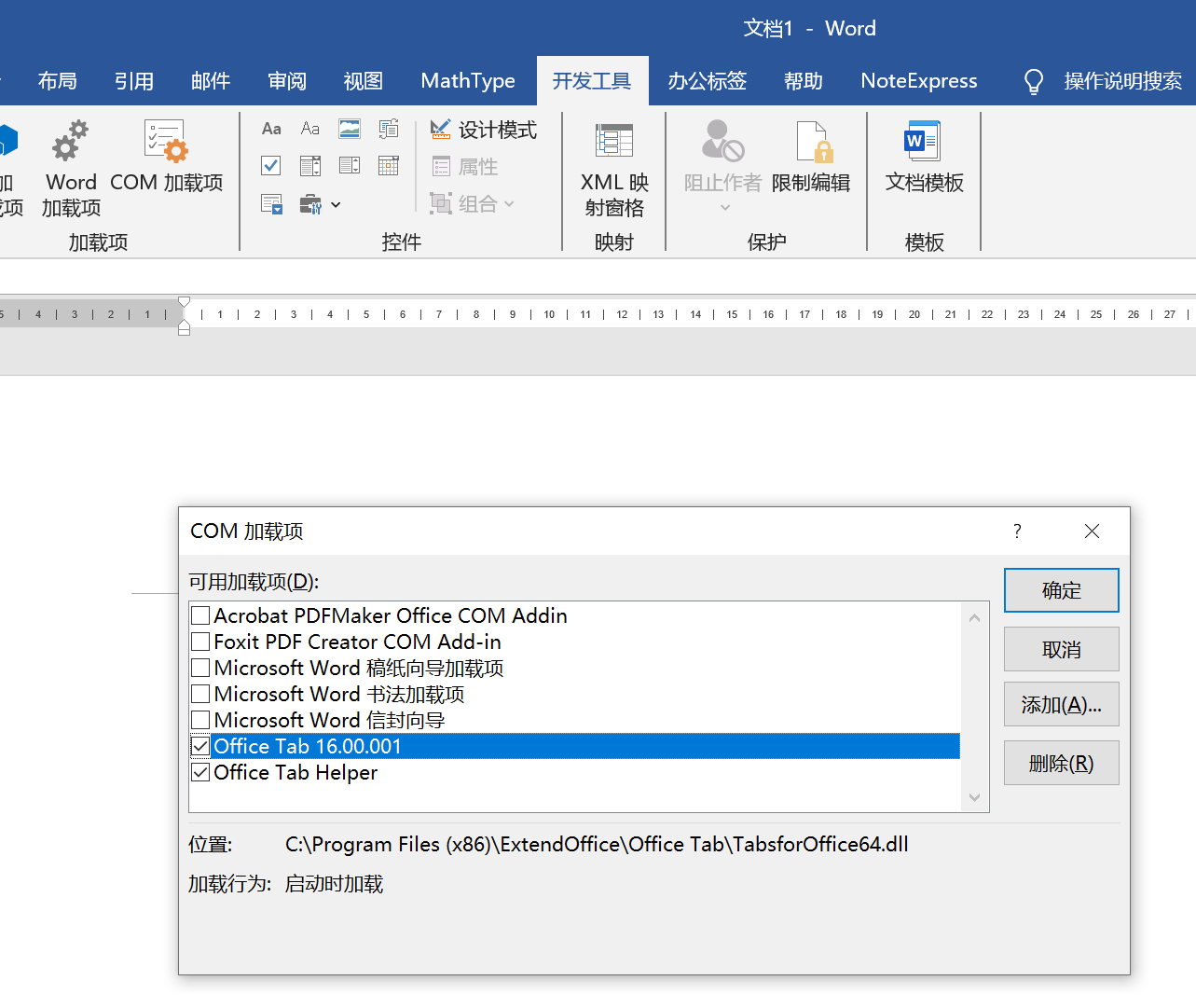Click 删除(R) to remove add-in
The height and width of the screenshot is (1008, 1196).
(1062, 763)
